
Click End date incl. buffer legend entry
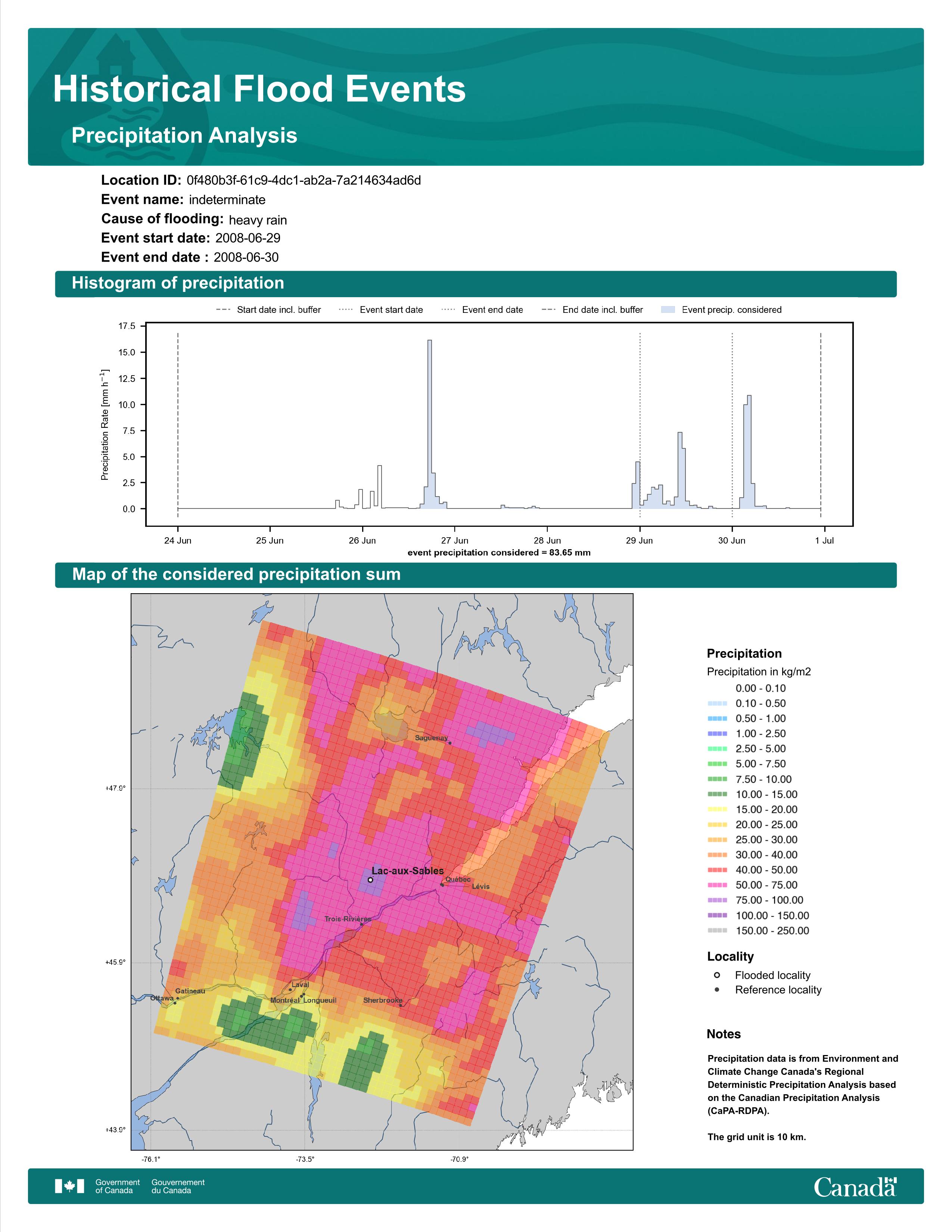pos(592,310)
